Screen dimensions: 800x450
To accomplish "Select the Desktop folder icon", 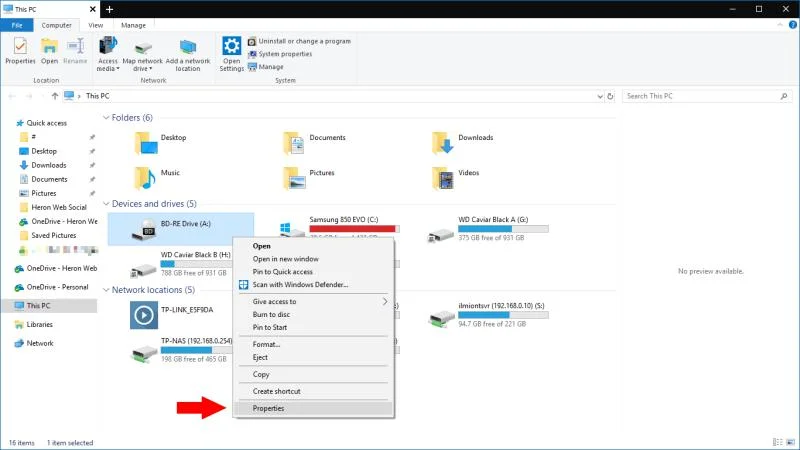I will [146, 143].
